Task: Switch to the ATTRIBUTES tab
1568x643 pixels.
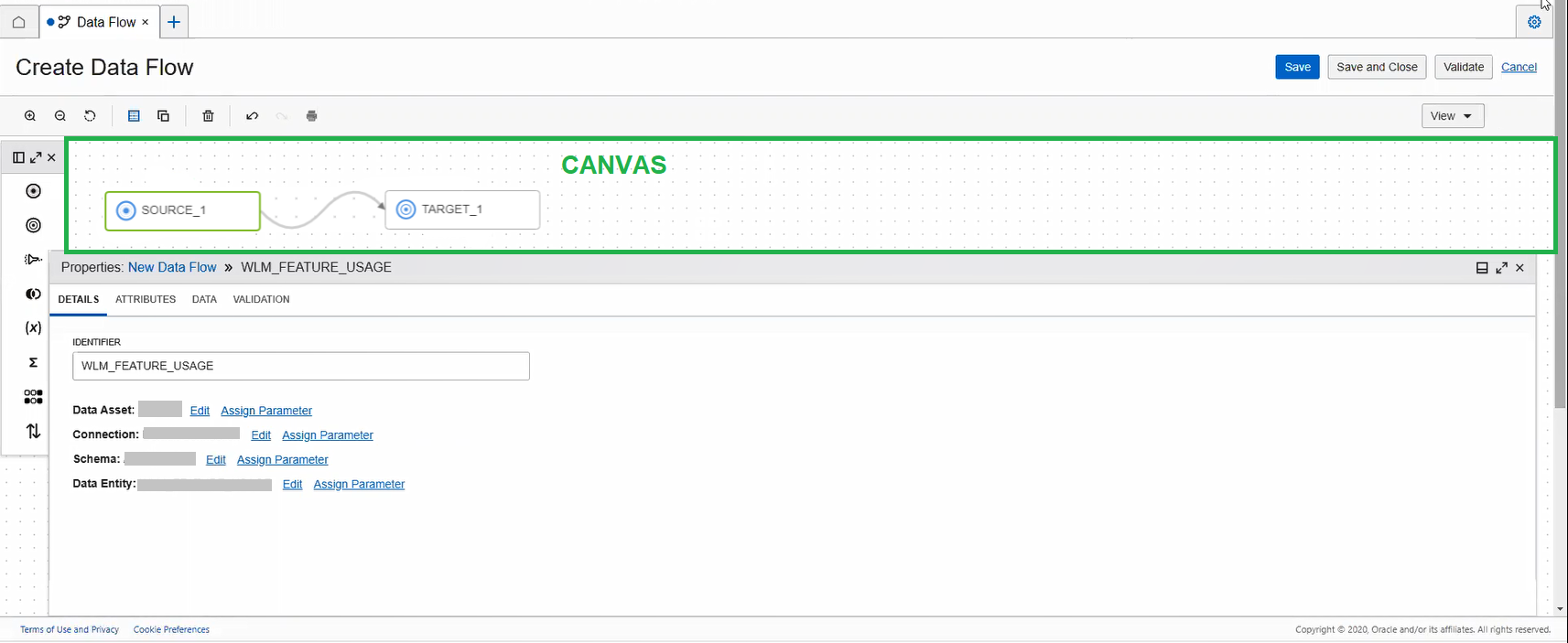Action: pos(145,299)
